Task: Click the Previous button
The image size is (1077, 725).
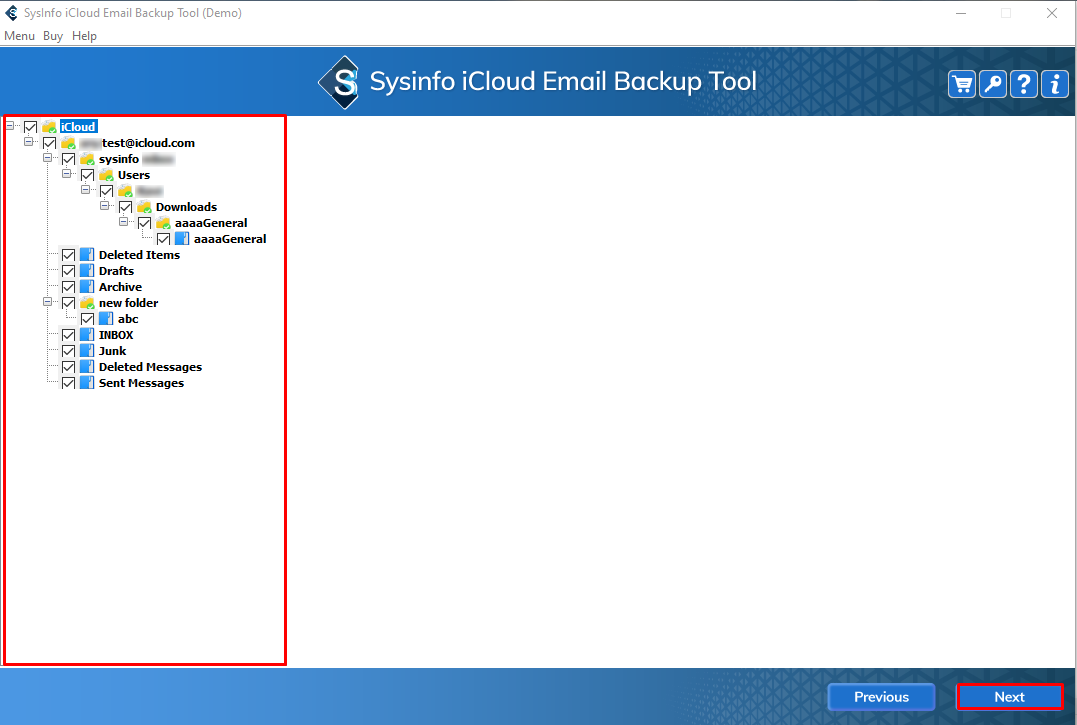Action: pos(881,697)
